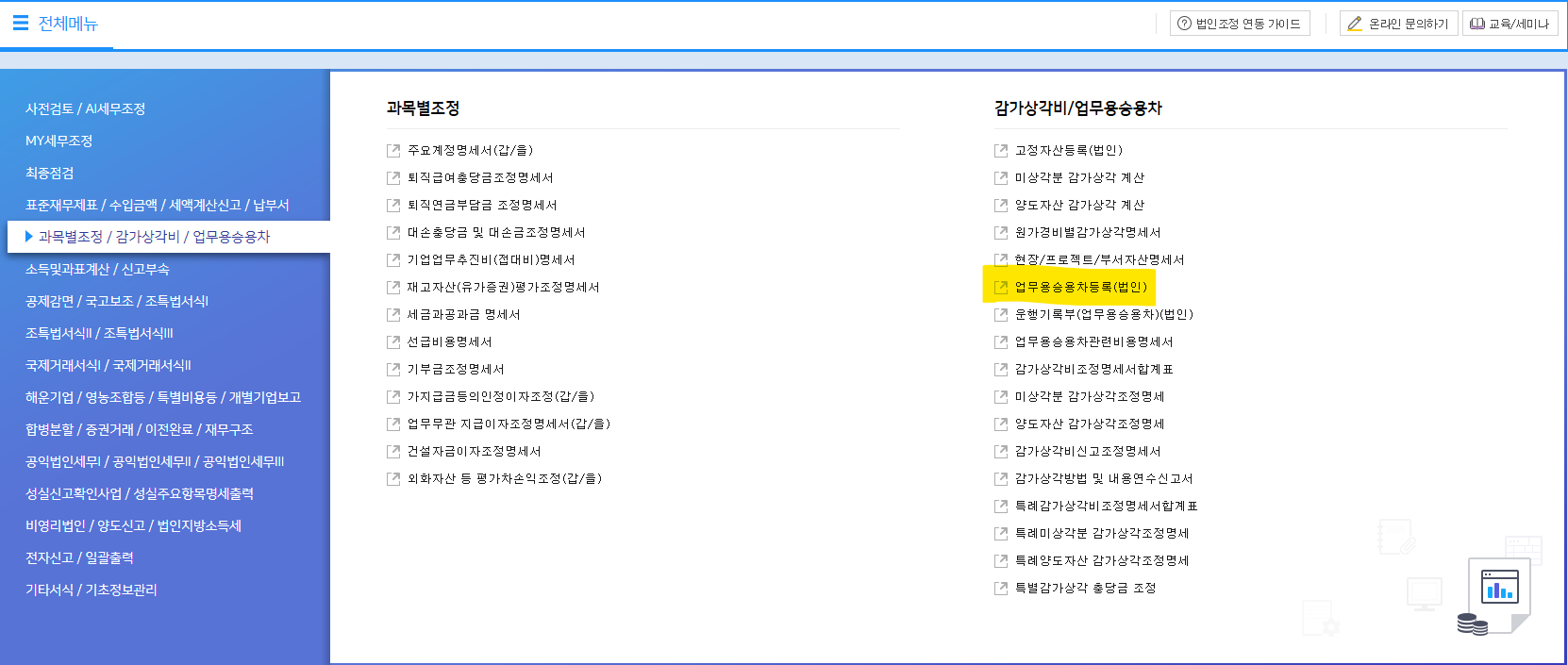
Task: Open 감가상각방법 및 내용연수신고서 link
Action: (x=1104, y=478)
